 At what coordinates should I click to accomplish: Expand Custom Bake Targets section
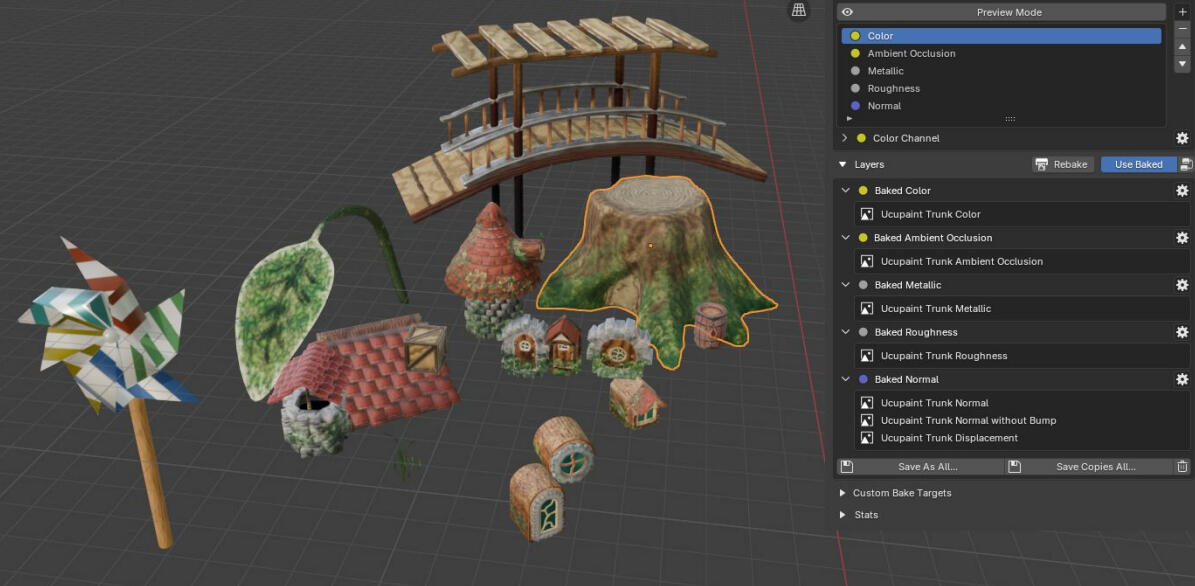pyautogui.click(x=842, y=493)
